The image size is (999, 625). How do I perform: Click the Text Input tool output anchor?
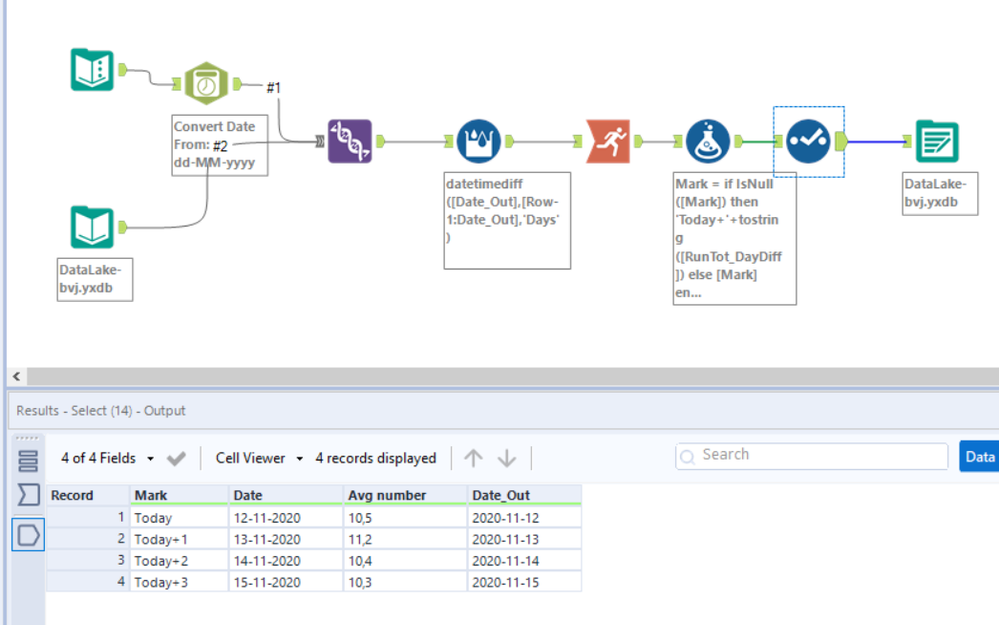[x=123, y=69]
